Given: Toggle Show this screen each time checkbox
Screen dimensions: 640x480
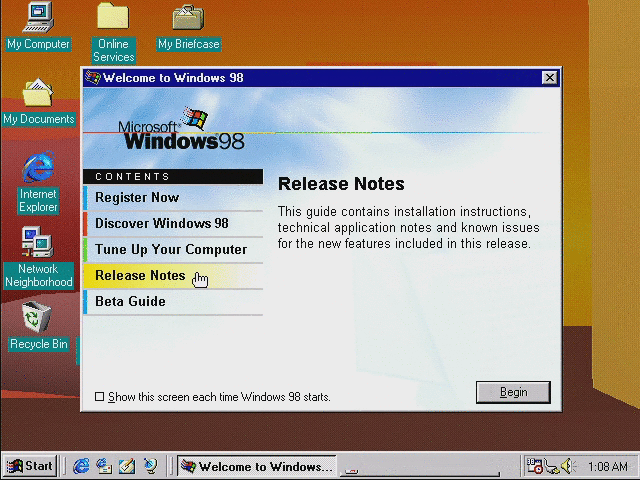Looking at the screenshot, I should [99, 396].
